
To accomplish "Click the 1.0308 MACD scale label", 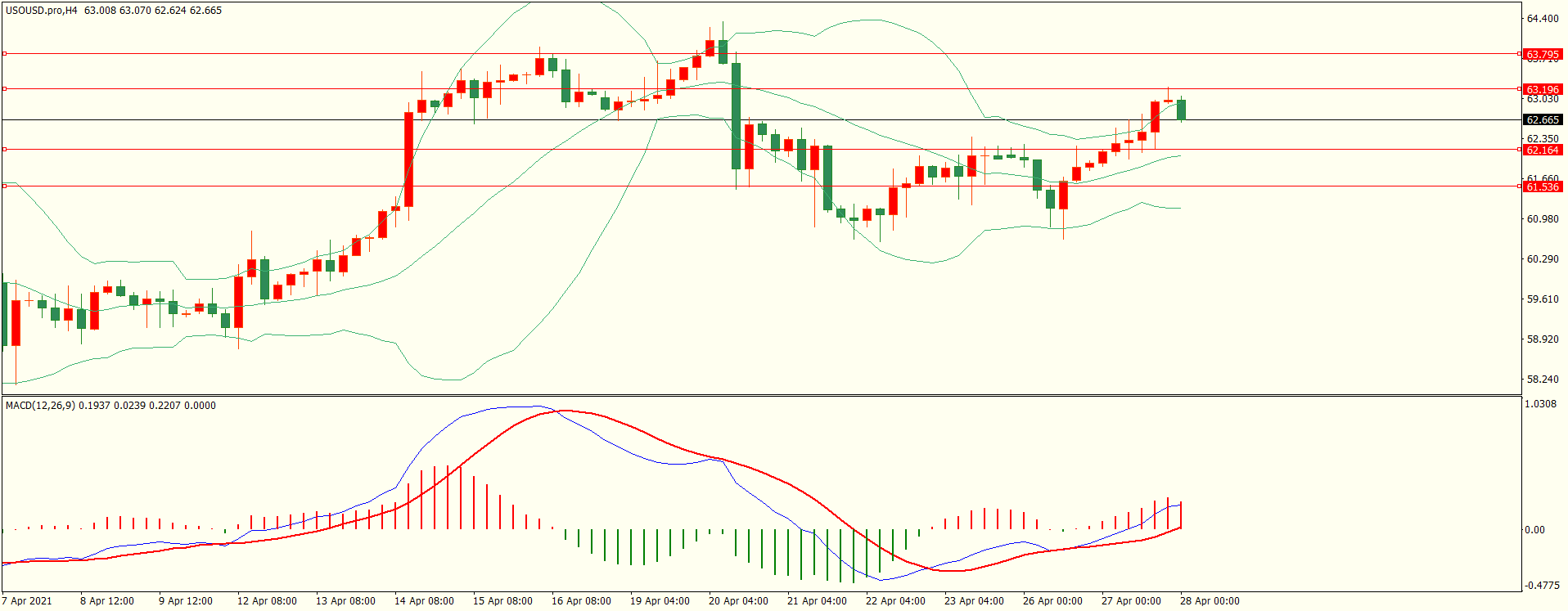I will 1541,404.
